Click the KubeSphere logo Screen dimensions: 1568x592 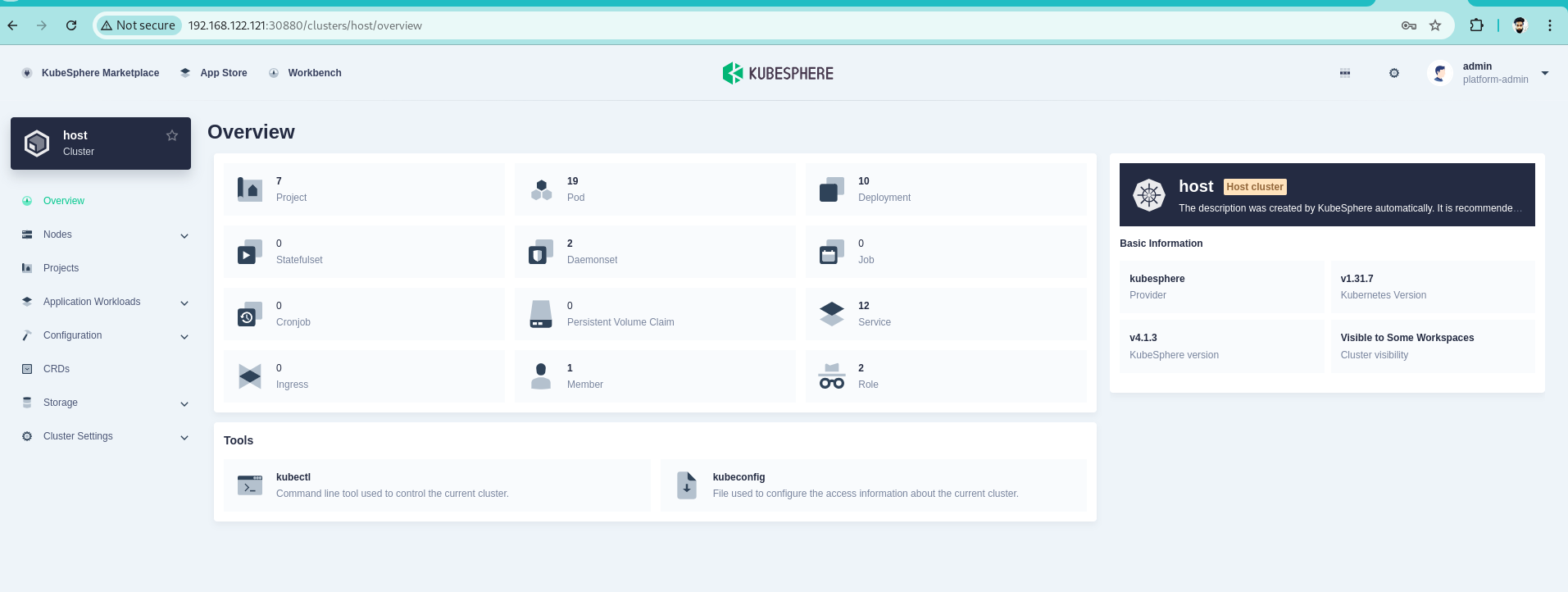tap(778, 73)
